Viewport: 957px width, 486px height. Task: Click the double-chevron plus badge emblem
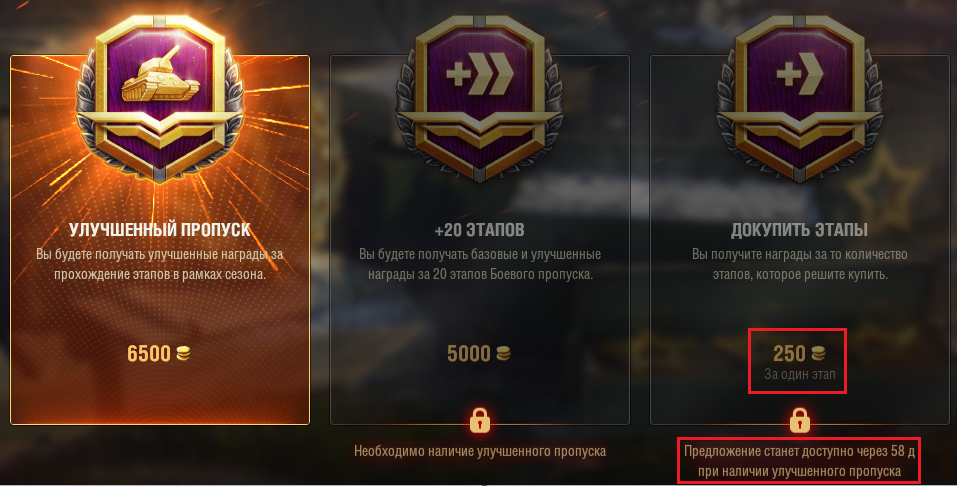coord(480,98)
